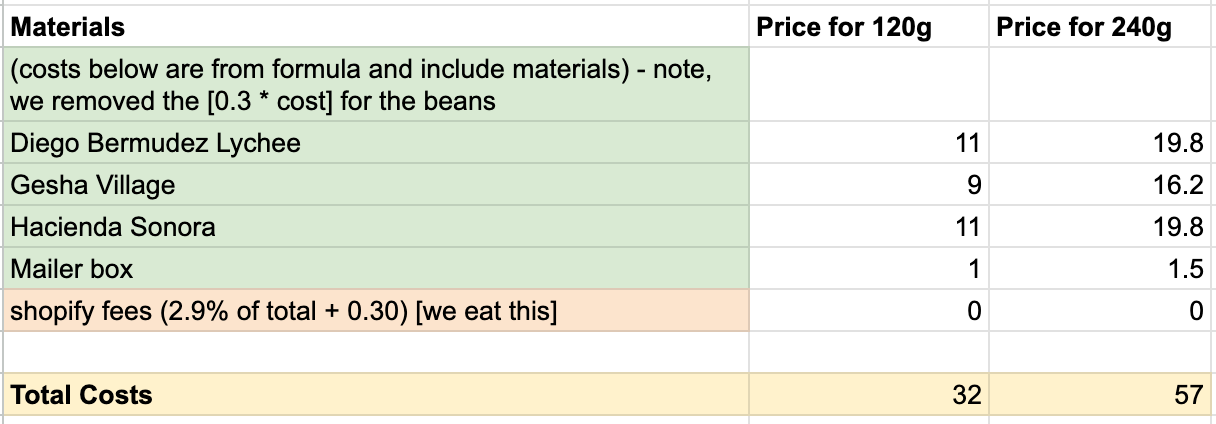The width and height of the screenshot is (1216, 424).
Task: Select the Mailer box cell
Action: click(x=377, y=269)
